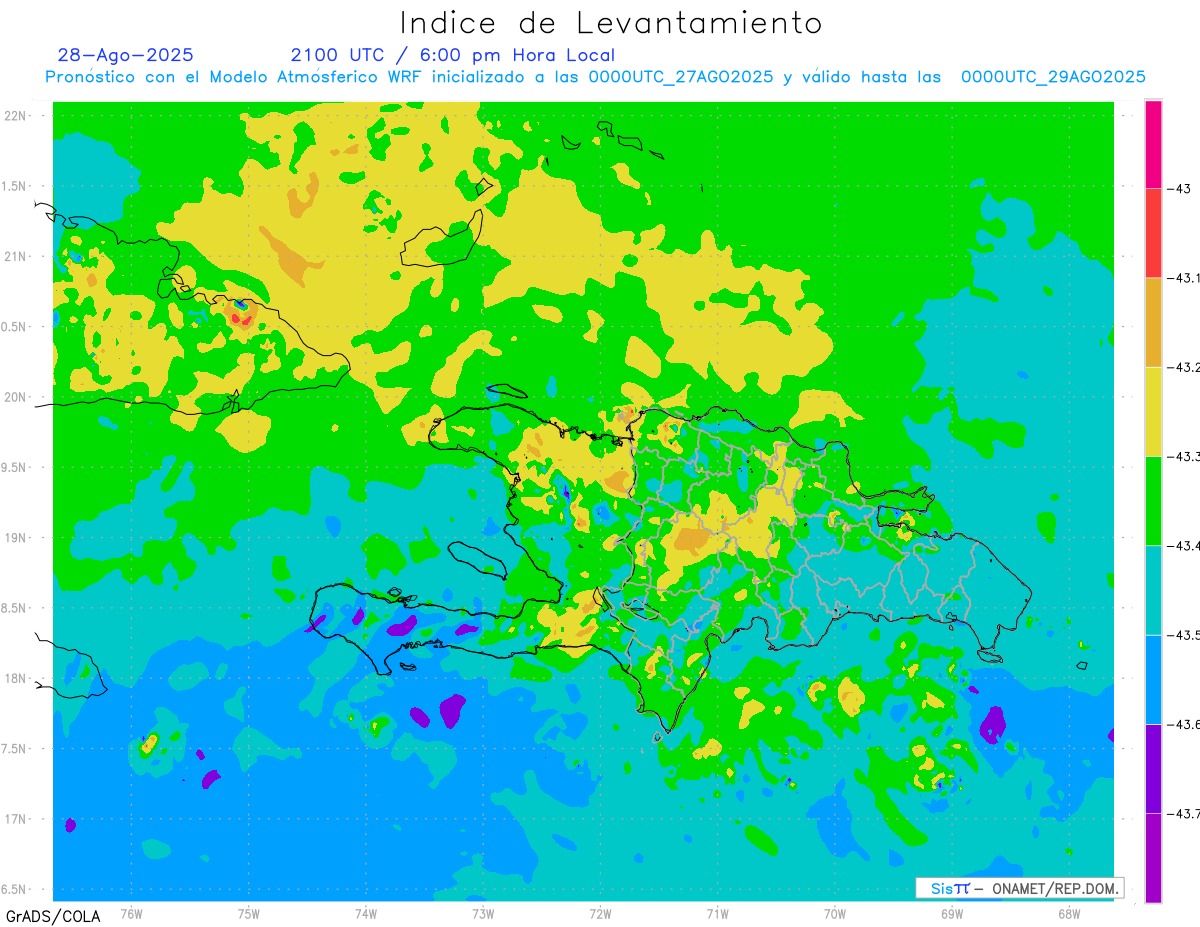1200x927 pixels.
Task: Click the '74W' longitude label
Action: [x=366, y=912]
